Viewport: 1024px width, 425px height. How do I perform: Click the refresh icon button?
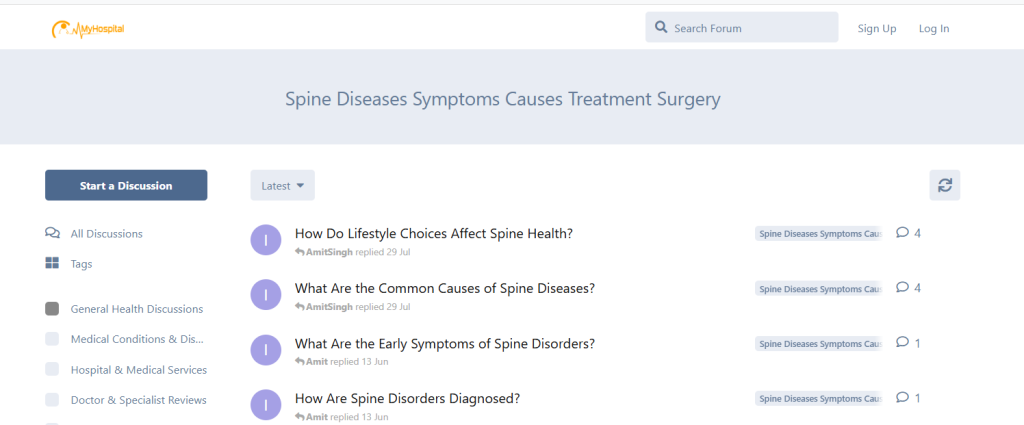pyautogui.click(x=944, y=185)
